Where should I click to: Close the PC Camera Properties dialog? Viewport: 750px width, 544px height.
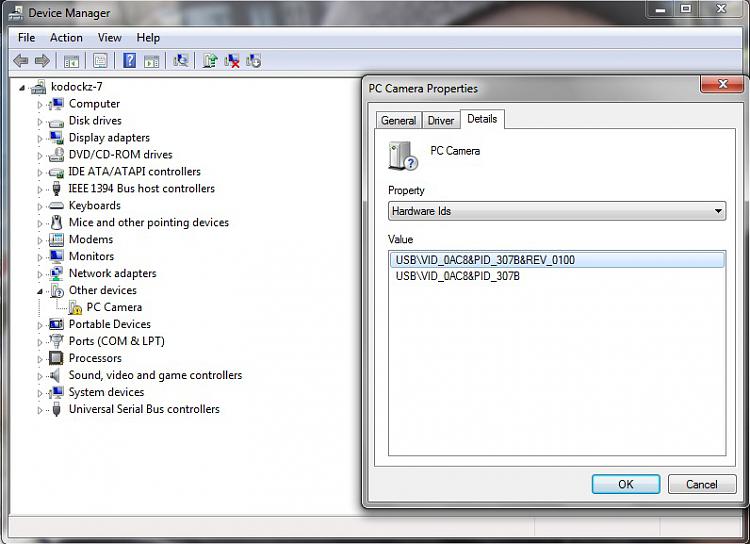[722, 84]
